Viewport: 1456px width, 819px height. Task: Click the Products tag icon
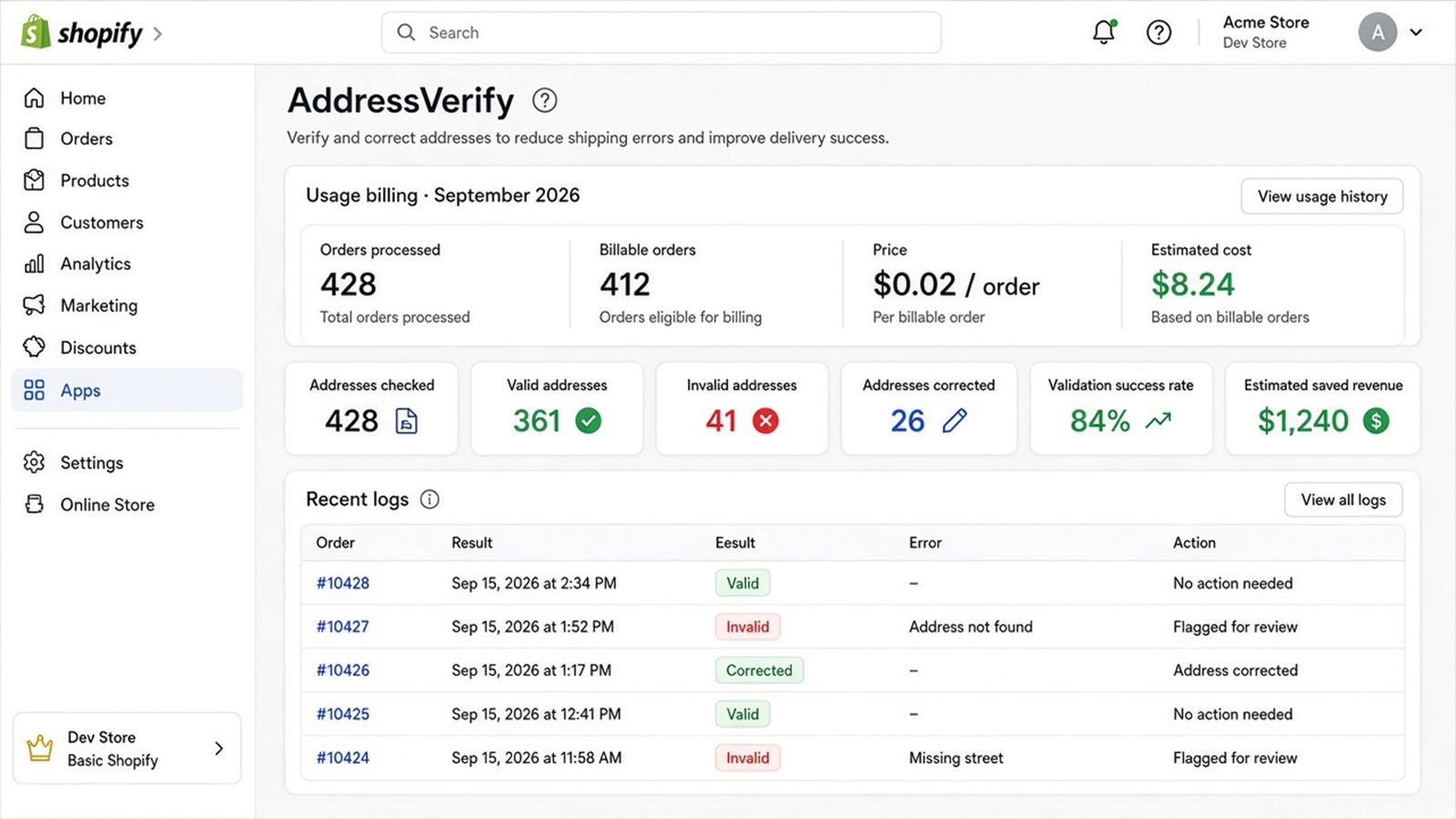[35, 180]
